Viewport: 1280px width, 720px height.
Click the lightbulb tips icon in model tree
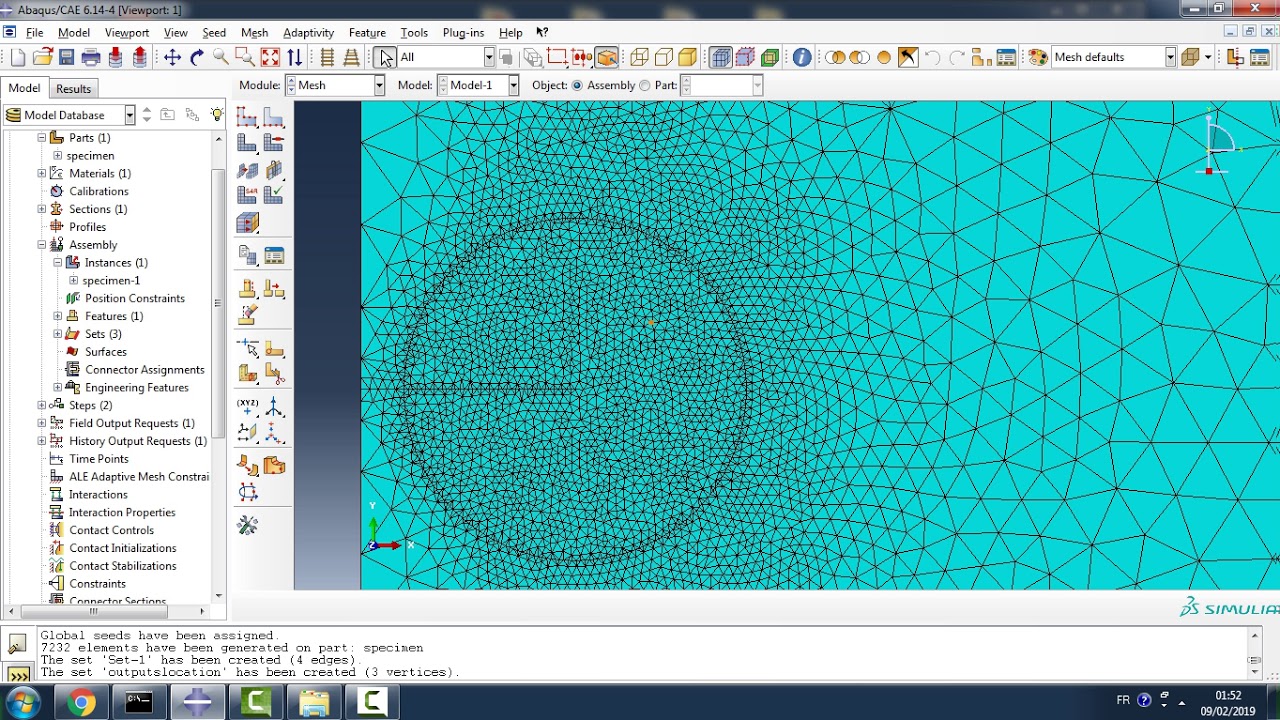pyautogui.click(x=217, y=115)
